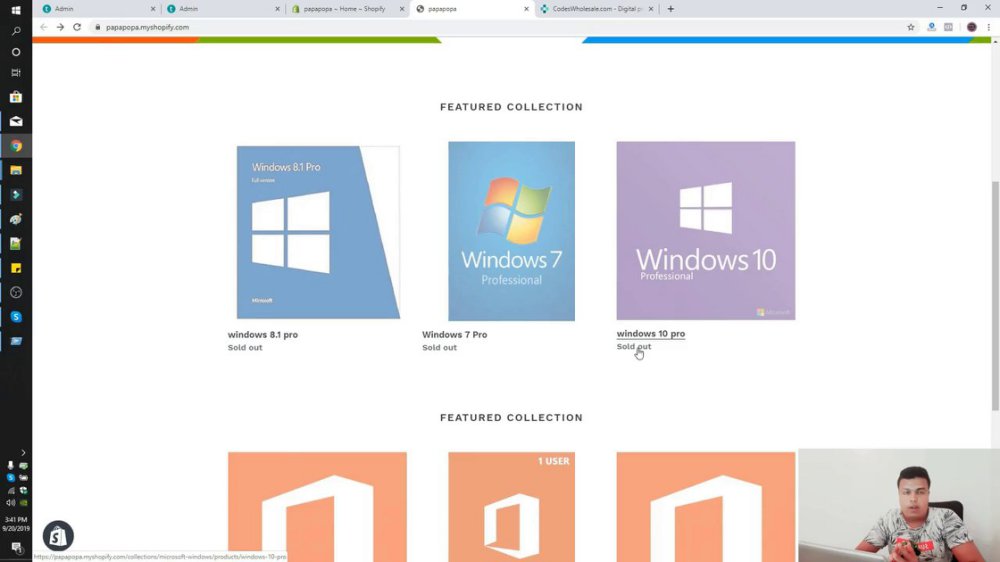Go back with the browser back arrow

pyautogui.click(x=43, y=27)
